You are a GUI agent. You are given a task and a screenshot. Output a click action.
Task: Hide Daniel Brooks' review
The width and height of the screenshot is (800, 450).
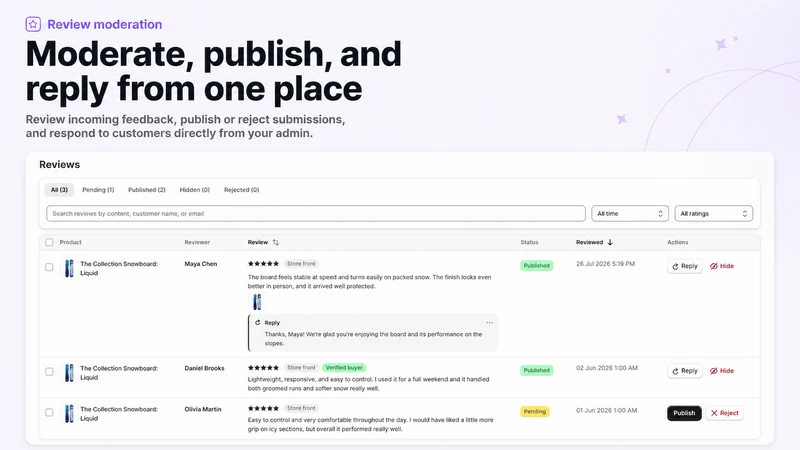click(722, 371)
